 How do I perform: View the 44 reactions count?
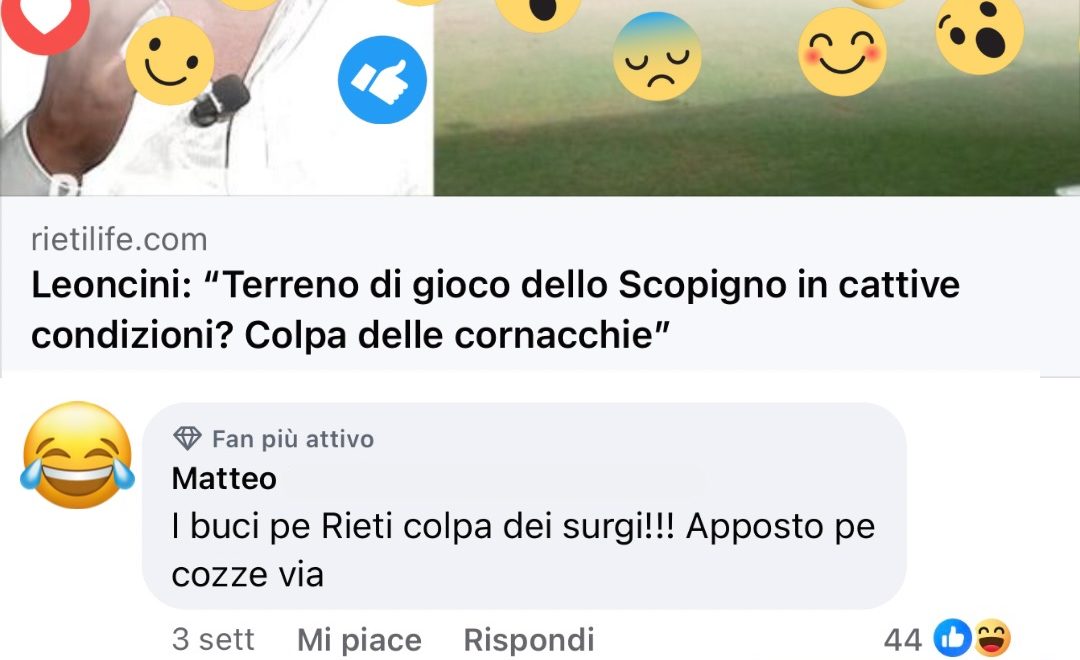point(903,640)
